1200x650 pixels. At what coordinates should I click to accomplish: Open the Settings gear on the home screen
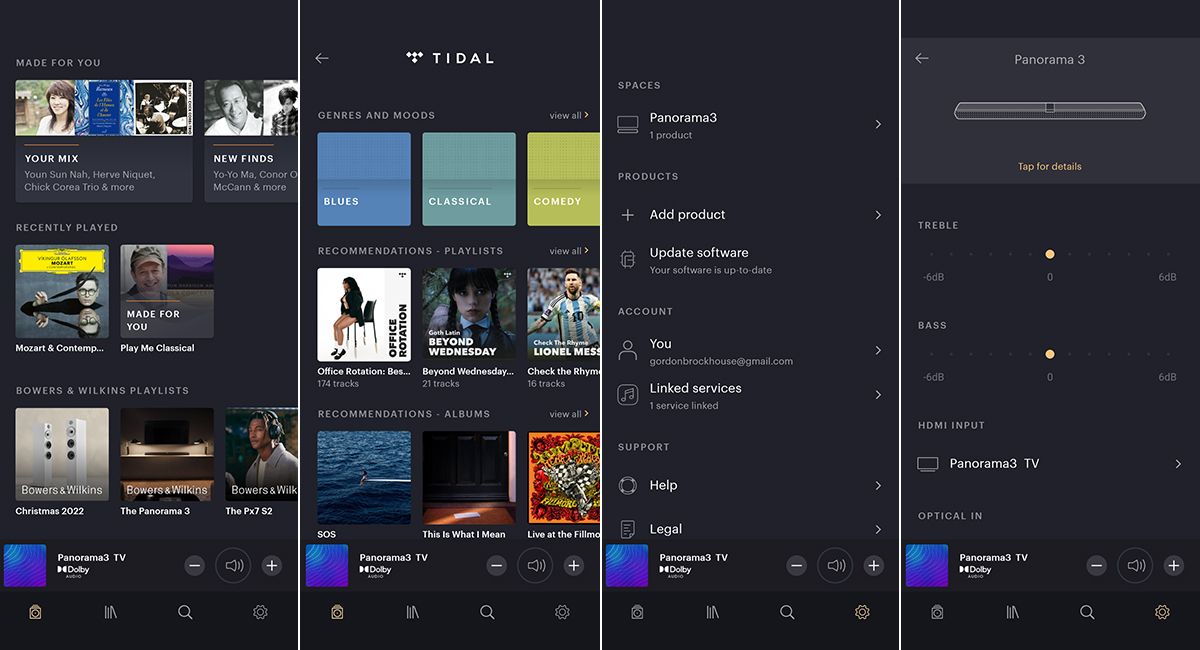point(260,612)
